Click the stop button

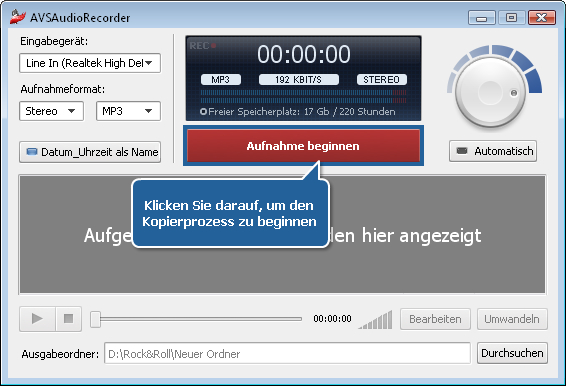tap(69, 319)
